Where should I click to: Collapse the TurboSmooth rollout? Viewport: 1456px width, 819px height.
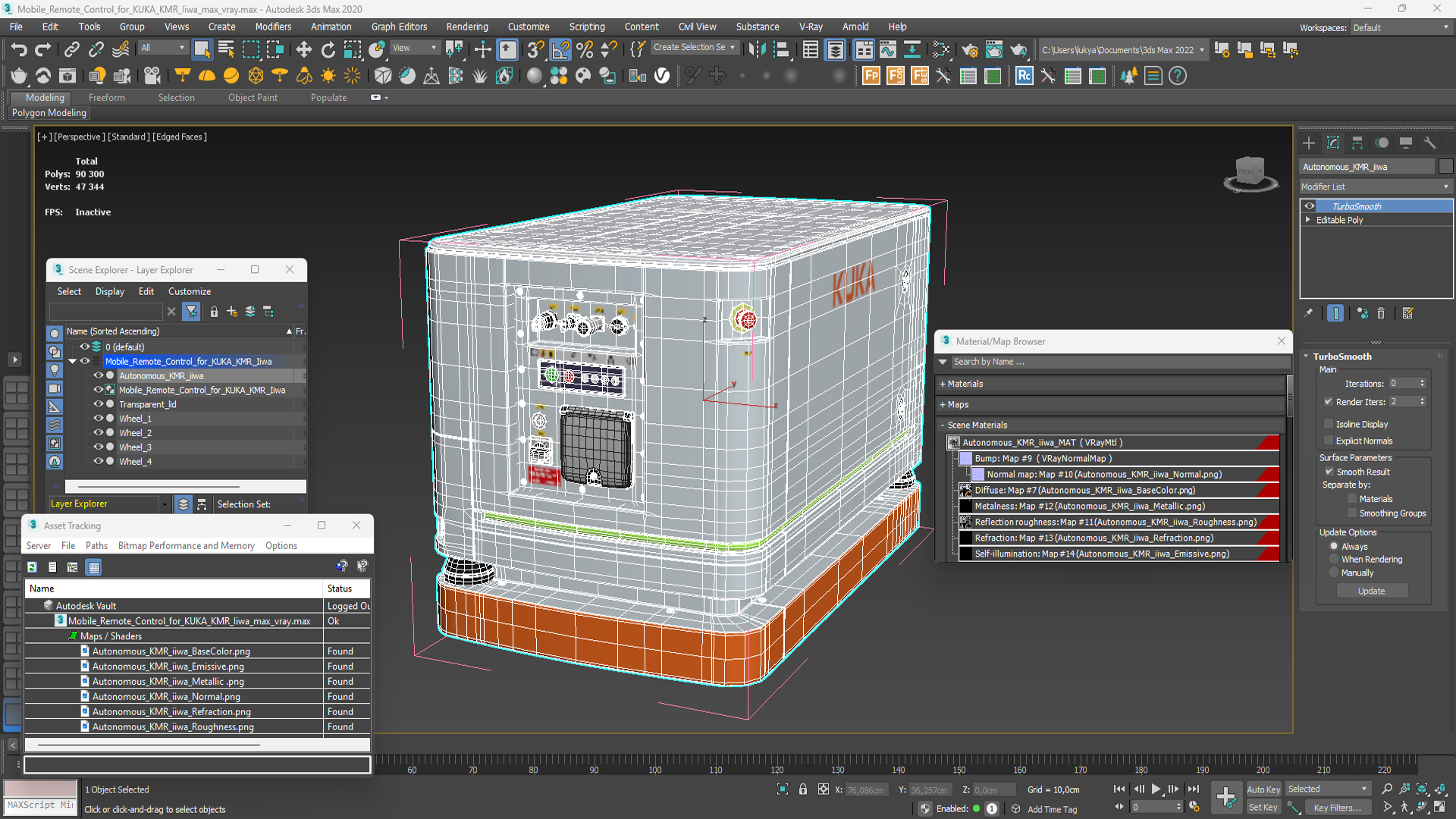click(x=1306, y=356)
